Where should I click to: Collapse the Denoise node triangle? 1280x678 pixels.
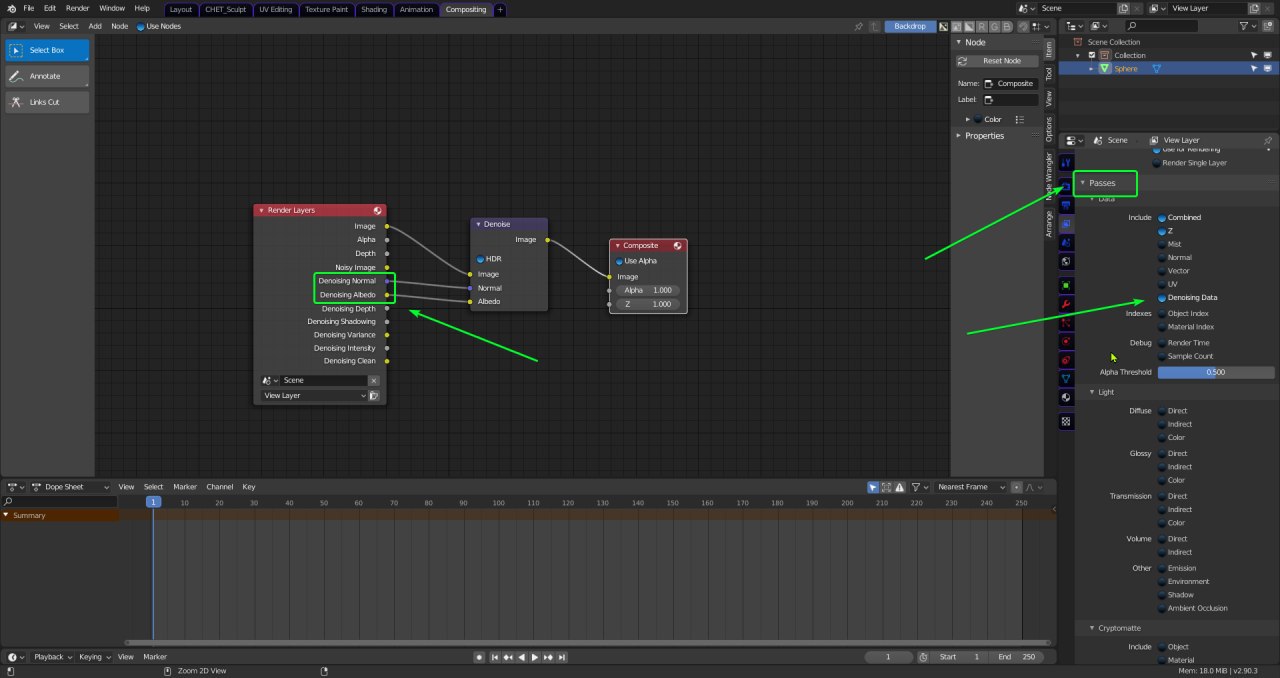479,224
